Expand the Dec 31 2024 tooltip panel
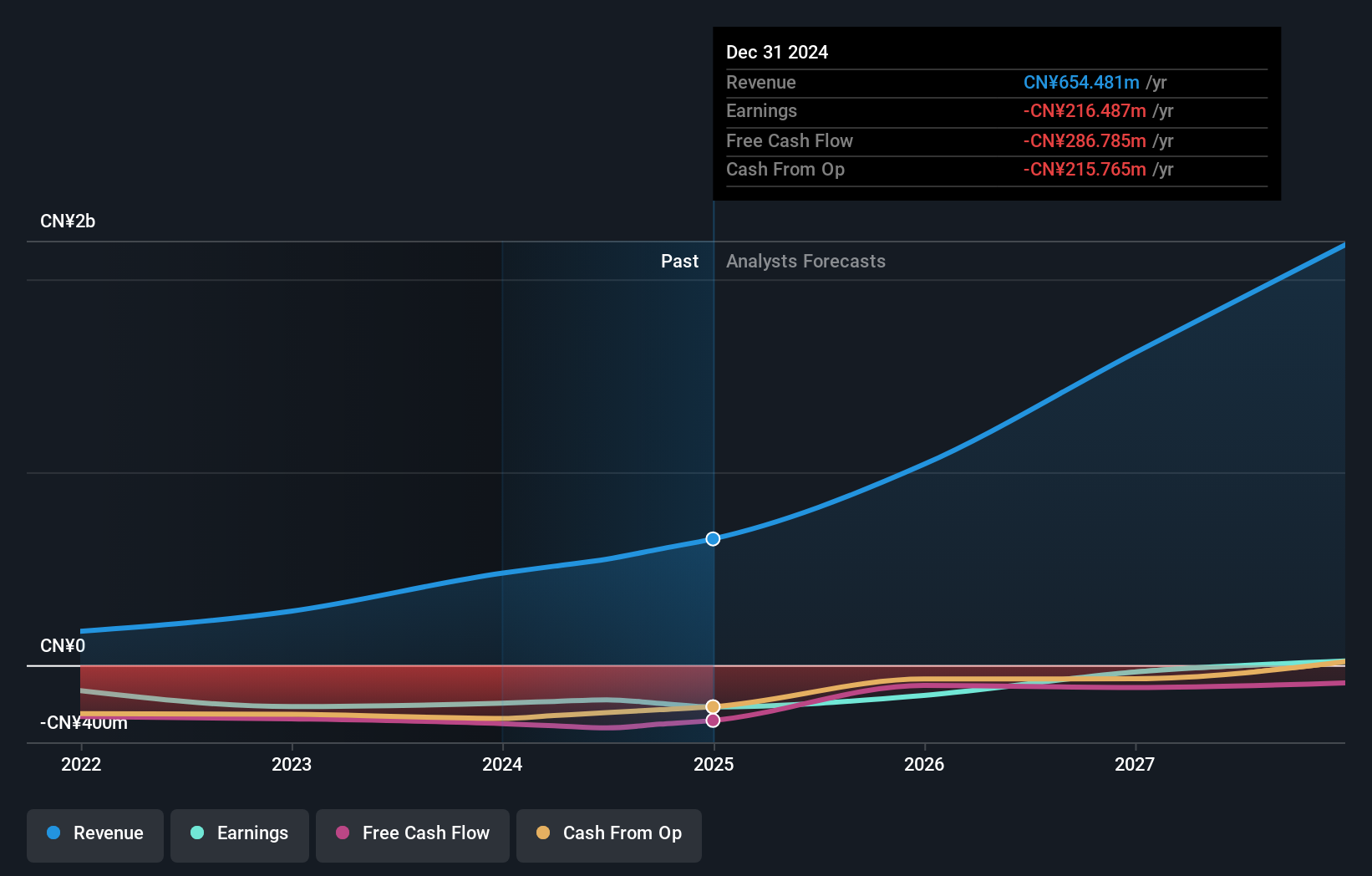 (x=996, y=113)
